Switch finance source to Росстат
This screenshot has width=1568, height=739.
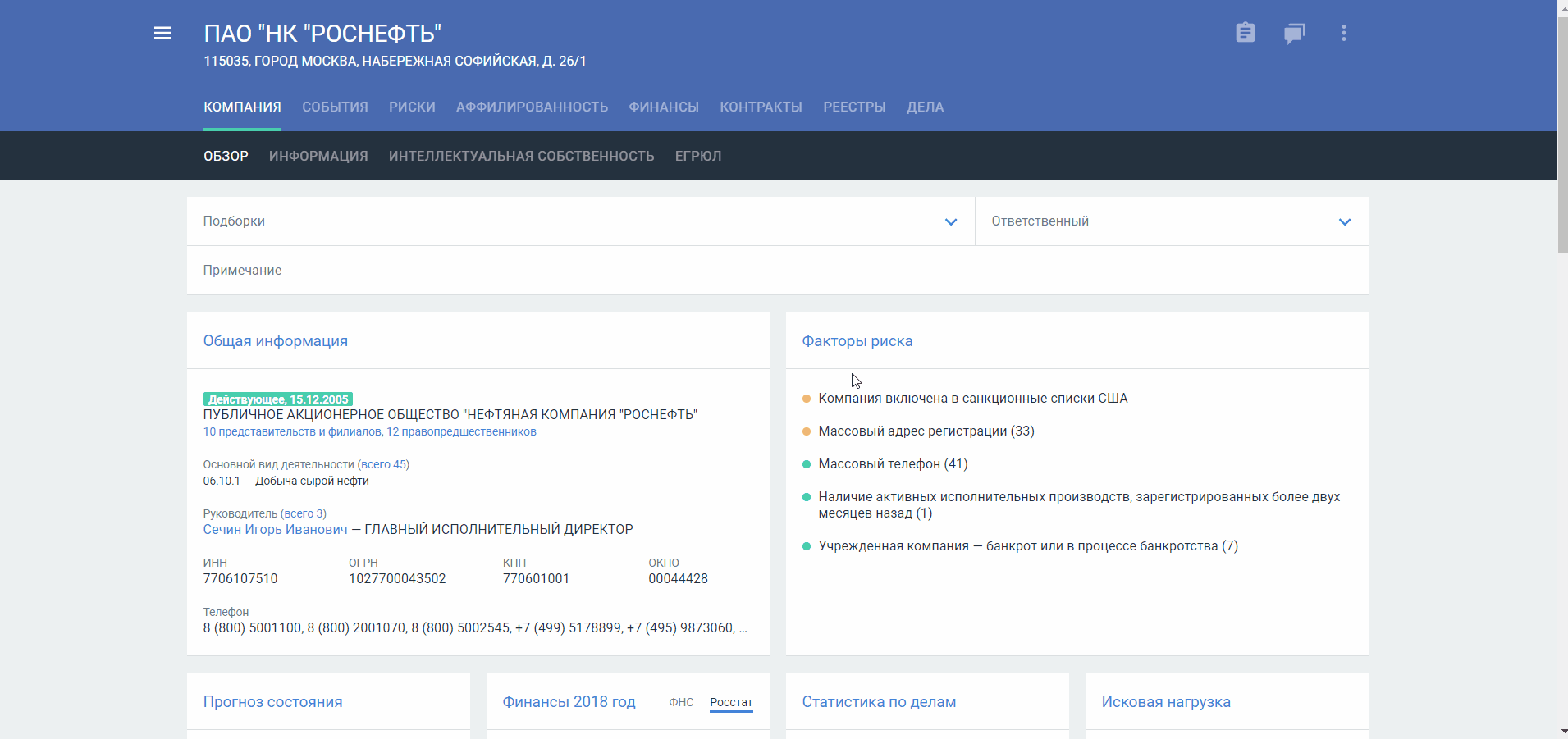coord(731,702)
